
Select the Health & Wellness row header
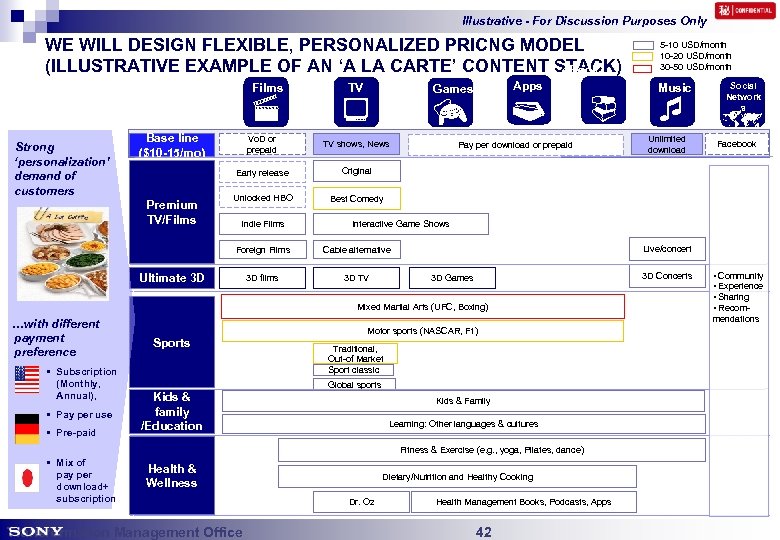click(172, 475)
